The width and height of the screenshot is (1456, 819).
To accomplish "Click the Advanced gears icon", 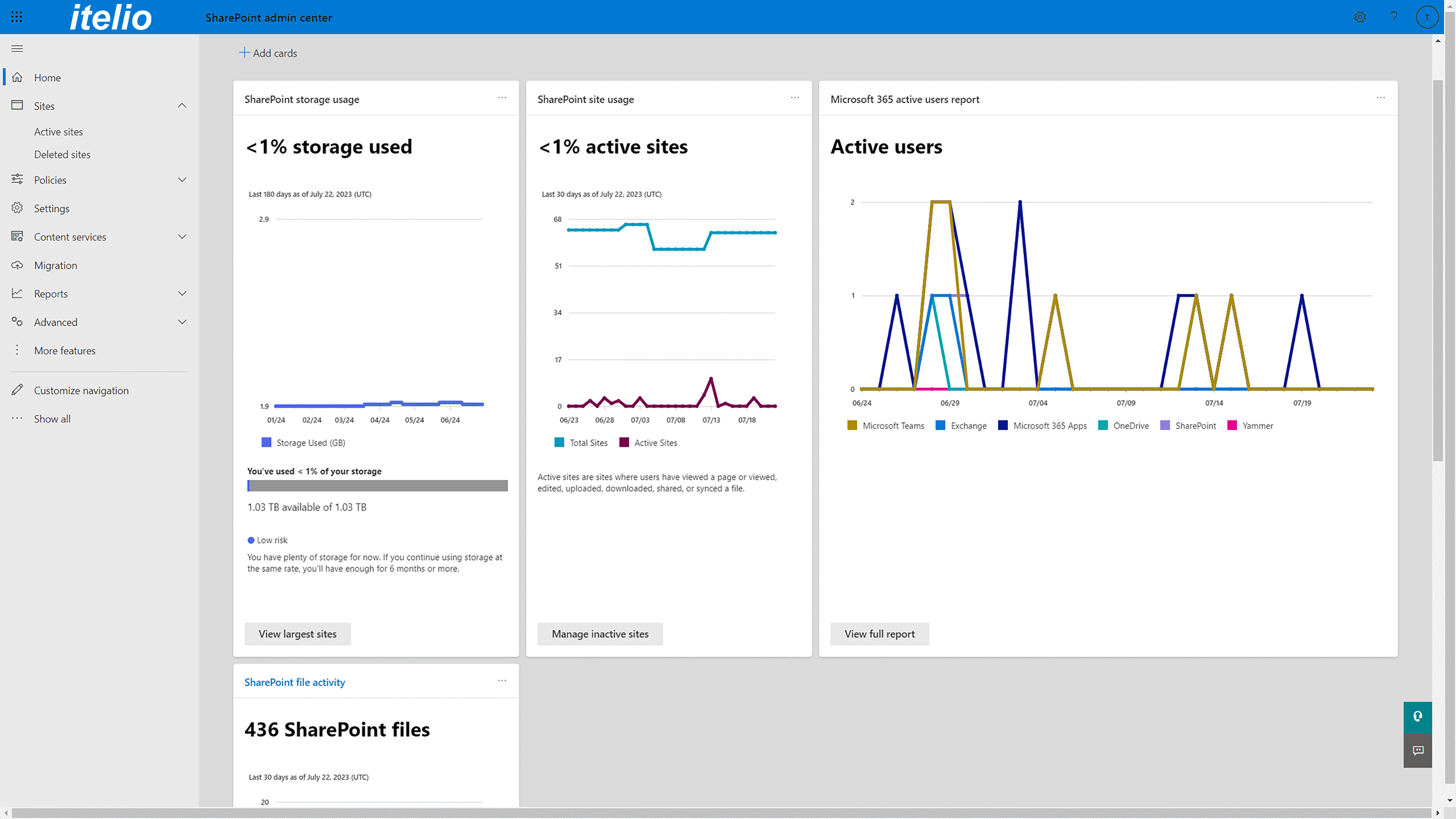I will pos(17,321).
